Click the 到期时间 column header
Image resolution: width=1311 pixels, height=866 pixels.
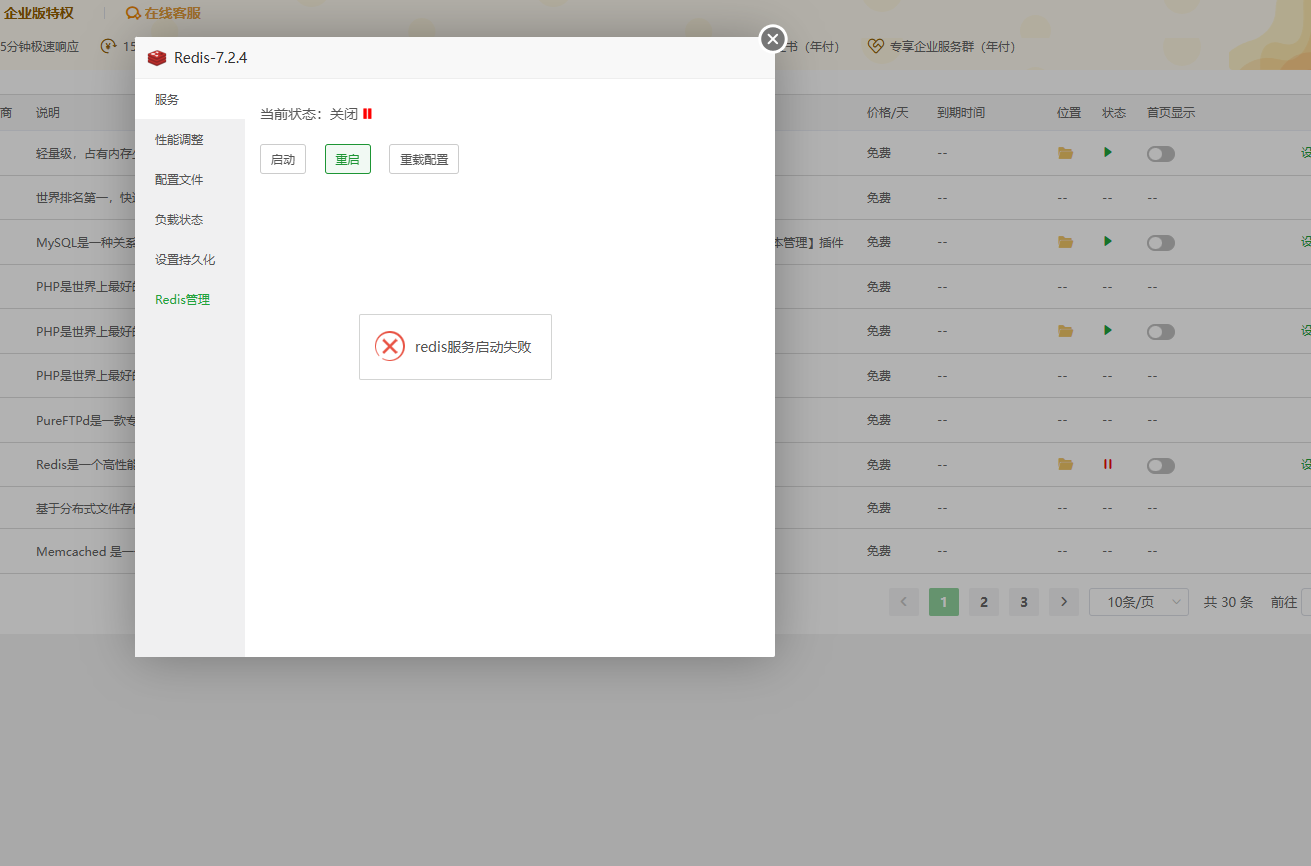[x=961, y=112]
